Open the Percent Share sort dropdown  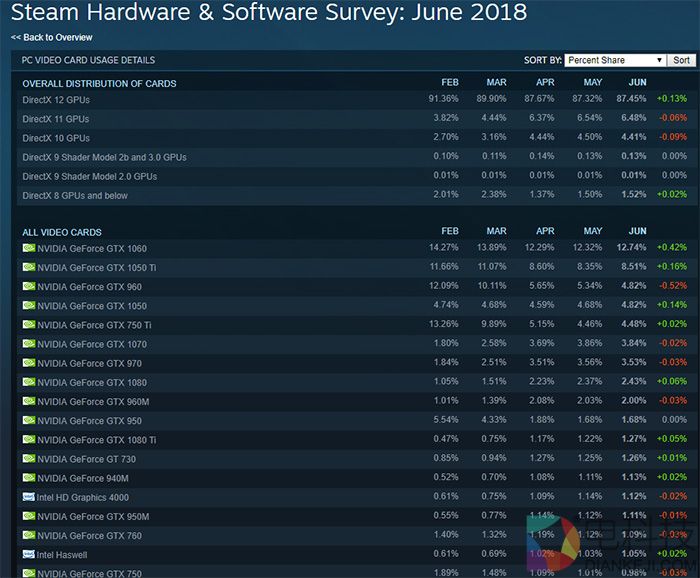pos(614,60)
